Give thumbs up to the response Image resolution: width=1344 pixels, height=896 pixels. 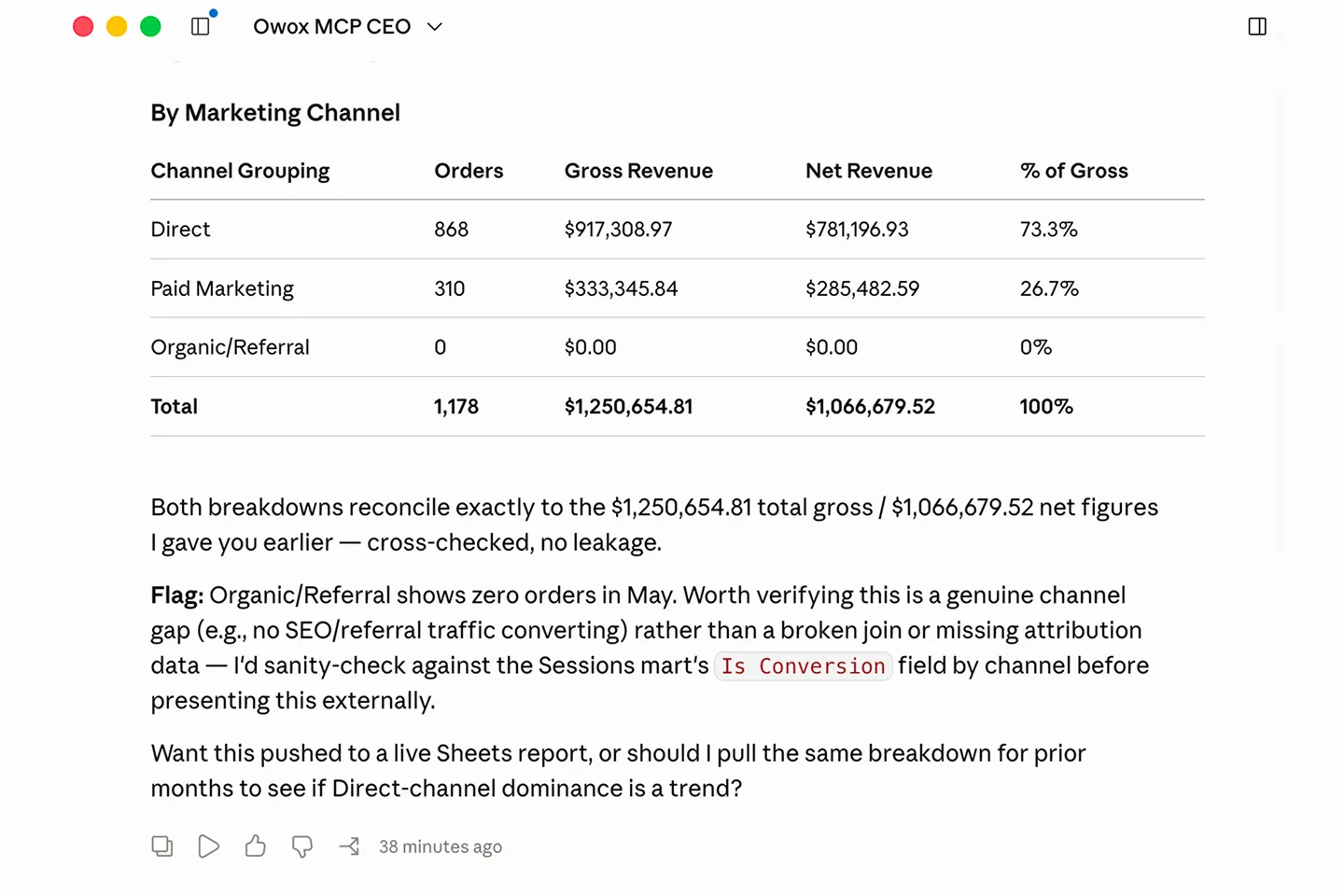256,847
